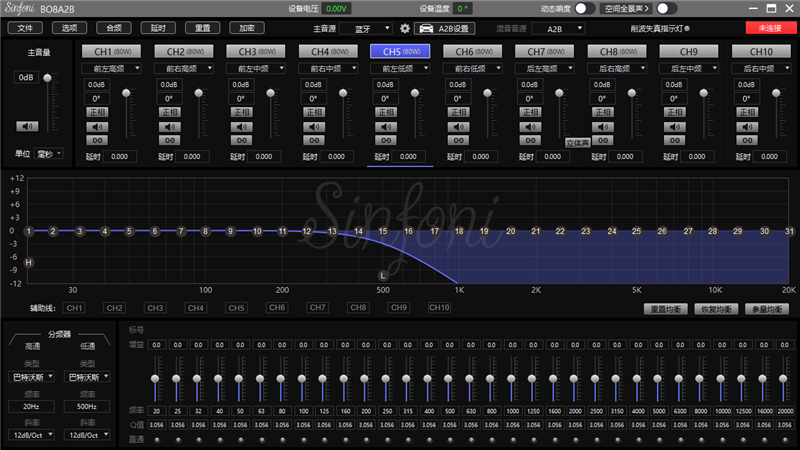Open the 文件 menu
This screenshot has height=450, width=800.
[26, 28]
